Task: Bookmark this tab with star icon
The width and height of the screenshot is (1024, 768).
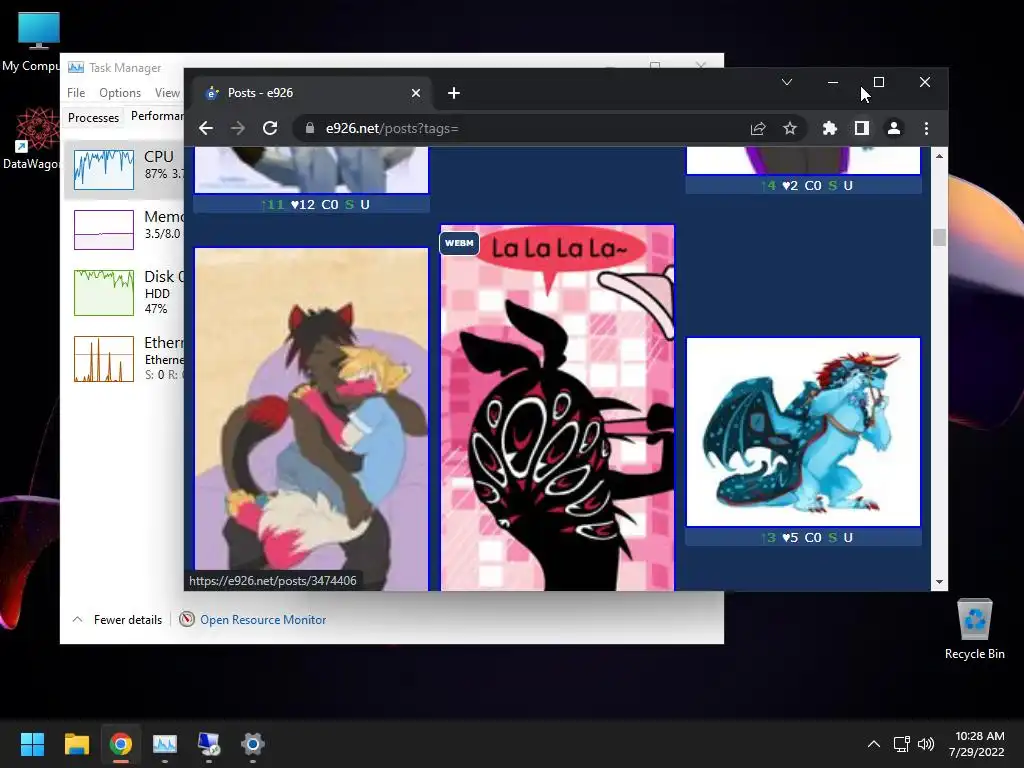Action: point(790,129)
